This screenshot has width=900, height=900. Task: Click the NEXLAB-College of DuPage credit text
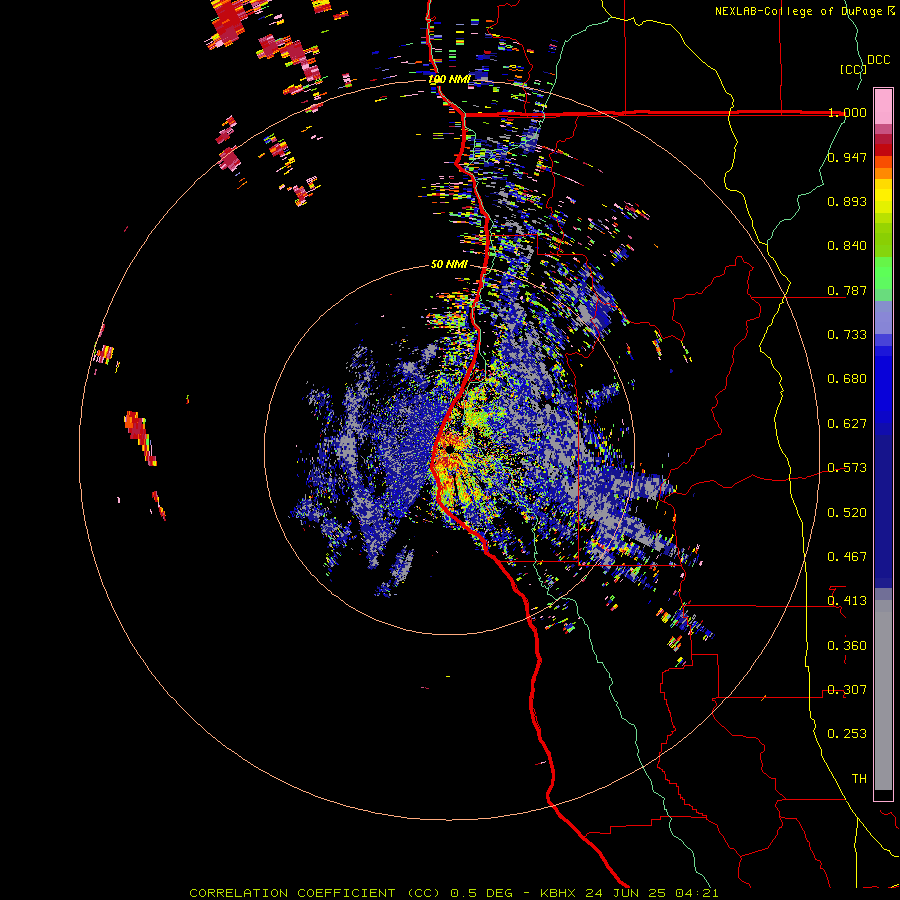click(799, 11)
